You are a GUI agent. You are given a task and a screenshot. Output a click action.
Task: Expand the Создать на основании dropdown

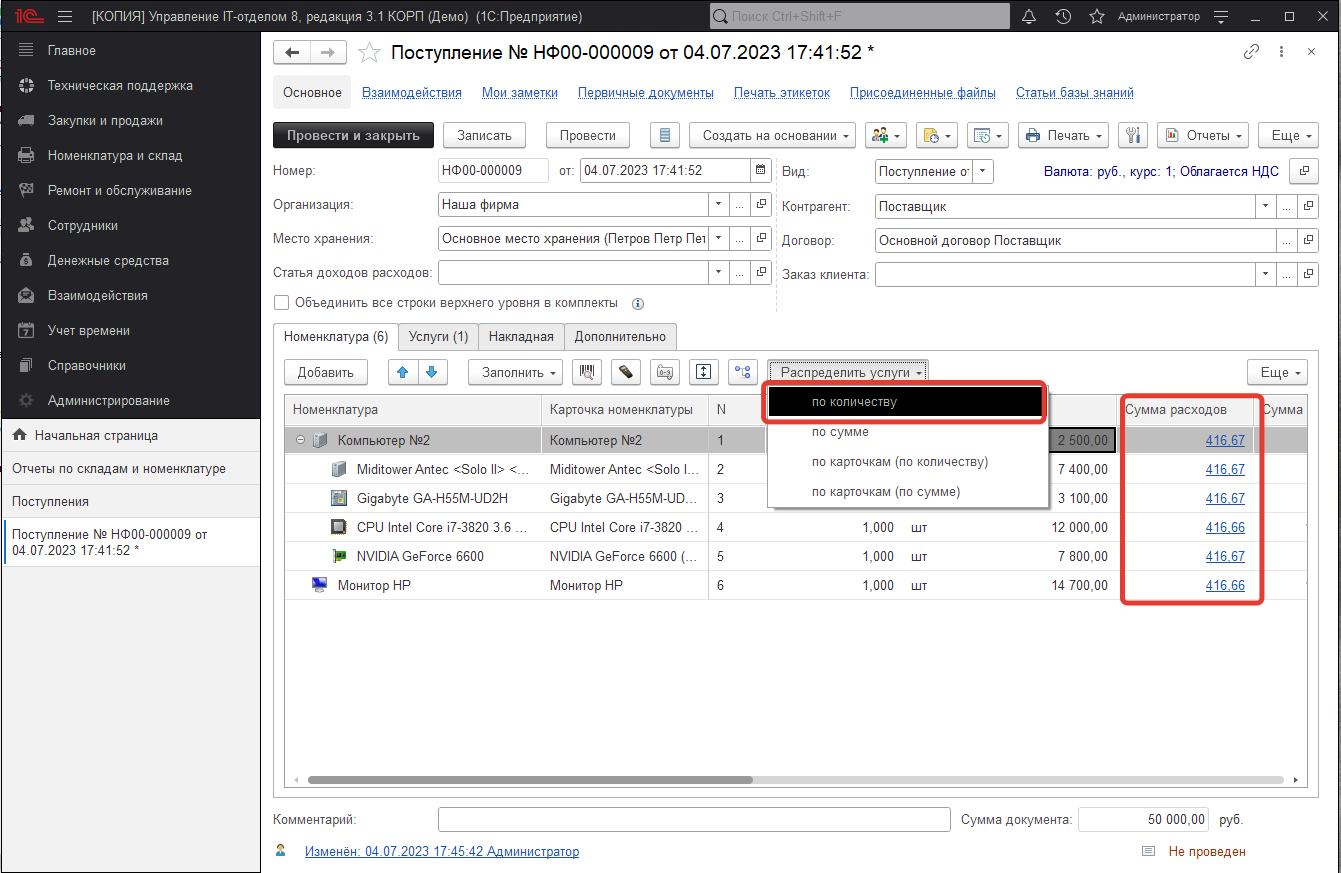776,135
